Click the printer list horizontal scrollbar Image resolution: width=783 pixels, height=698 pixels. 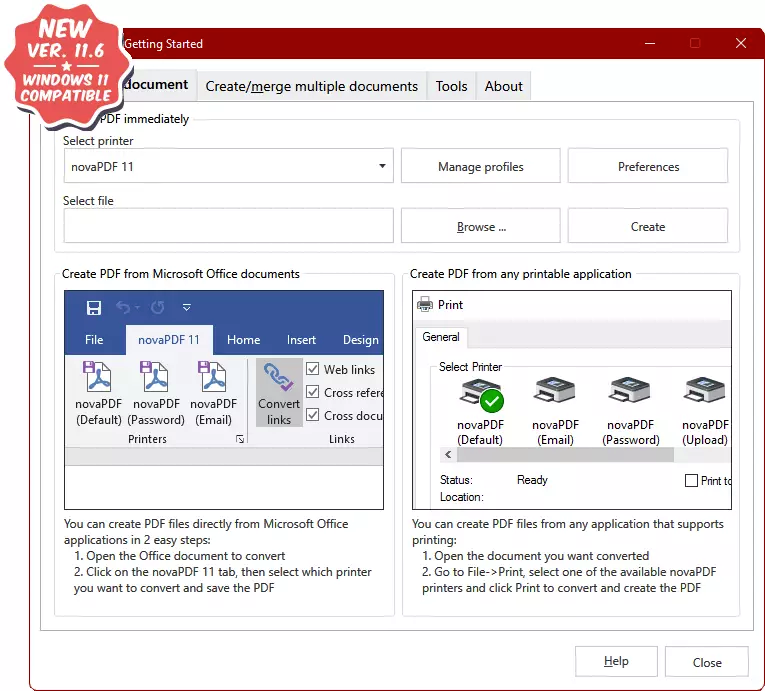[565, 455]
